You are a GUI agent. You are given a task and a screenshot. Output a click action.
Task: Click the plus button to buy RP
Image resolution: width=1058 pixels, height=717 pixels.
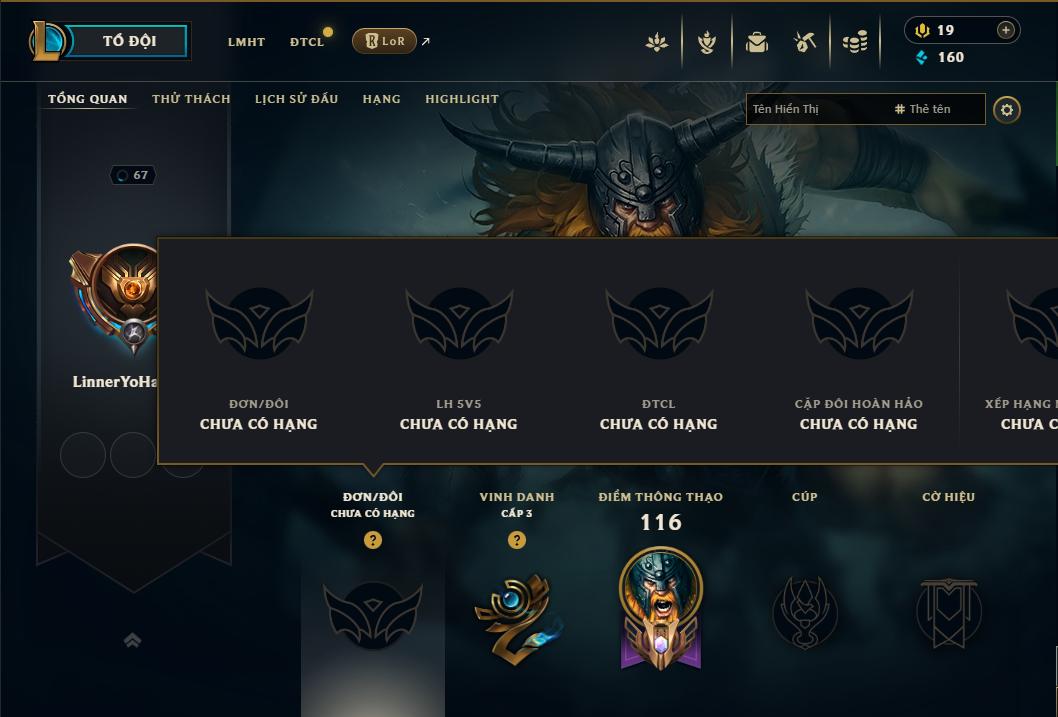(1005, 30)
